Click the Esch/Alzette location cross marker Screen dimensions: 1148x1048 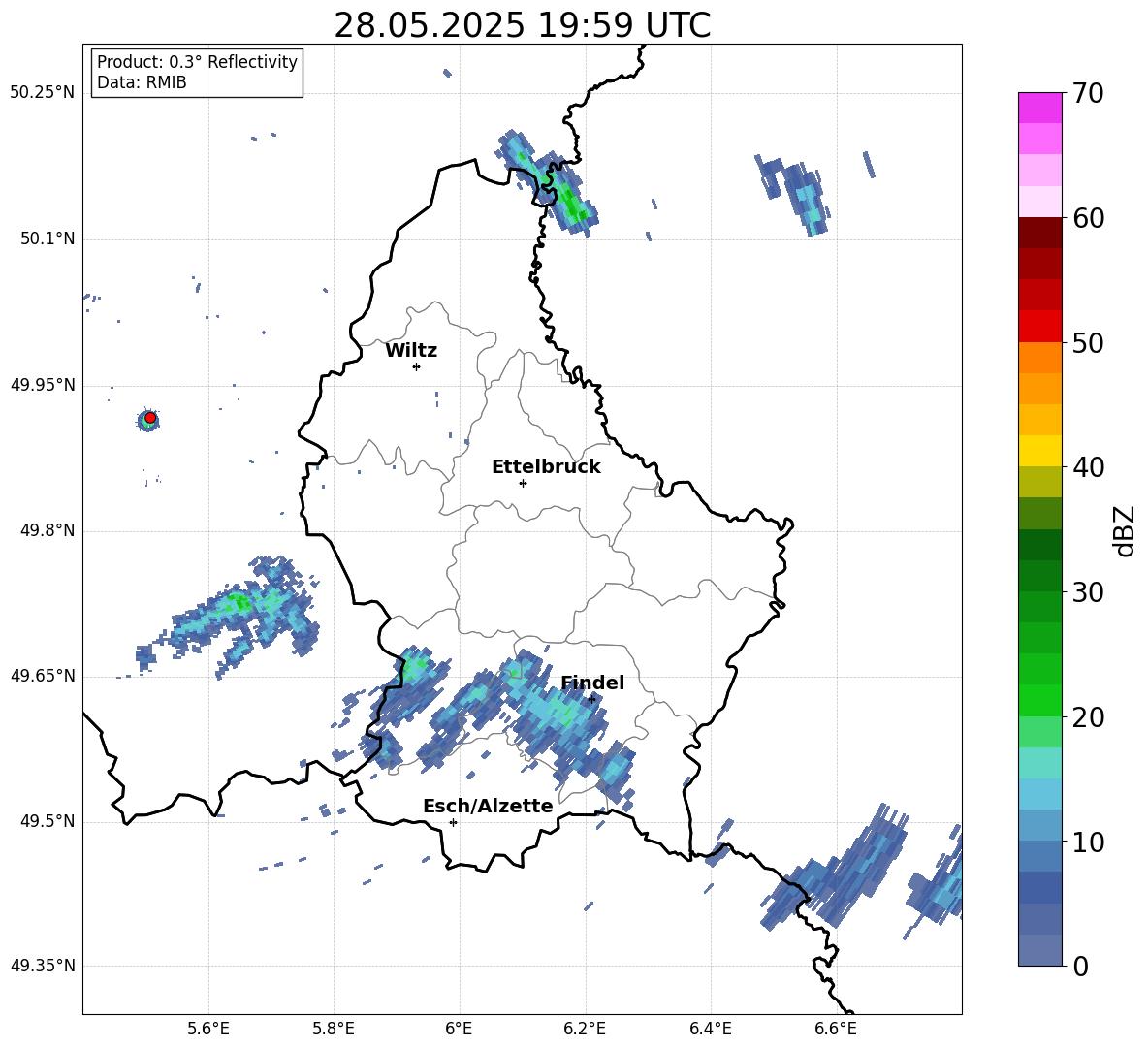point(453,822)
